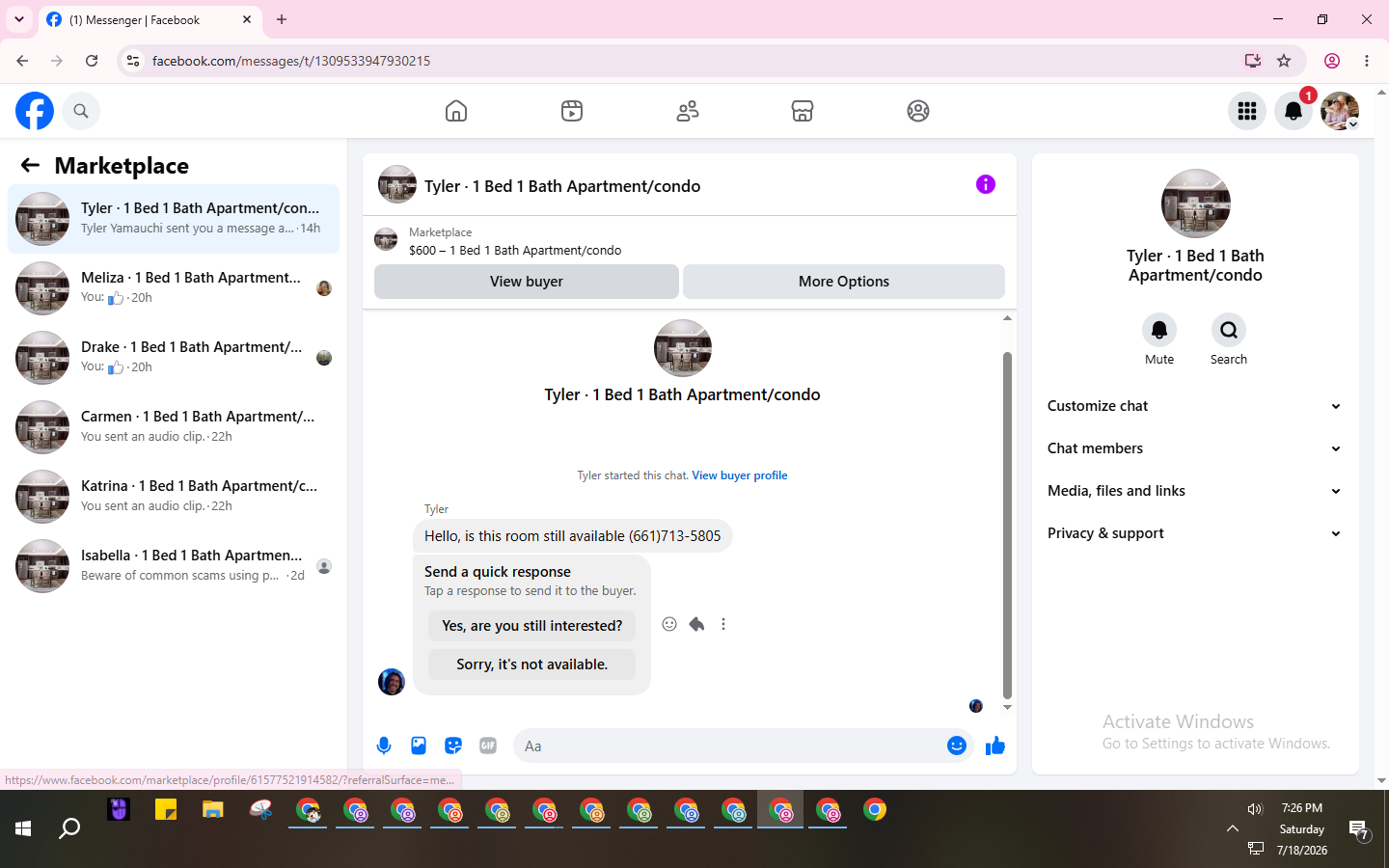The width and height of the screenshot is (1389, 868).
Task: Record a voice clip with the microphone icon
Action: point(384,746)
